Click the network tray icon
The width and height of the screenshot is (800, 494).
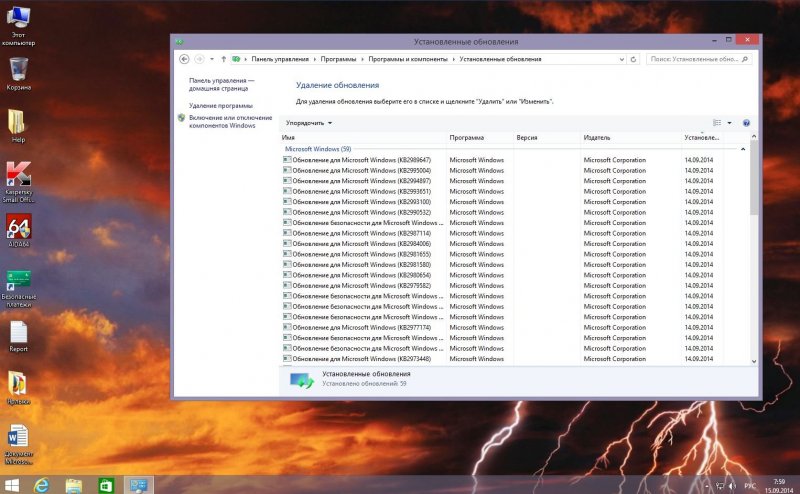(x=720, y=486)
